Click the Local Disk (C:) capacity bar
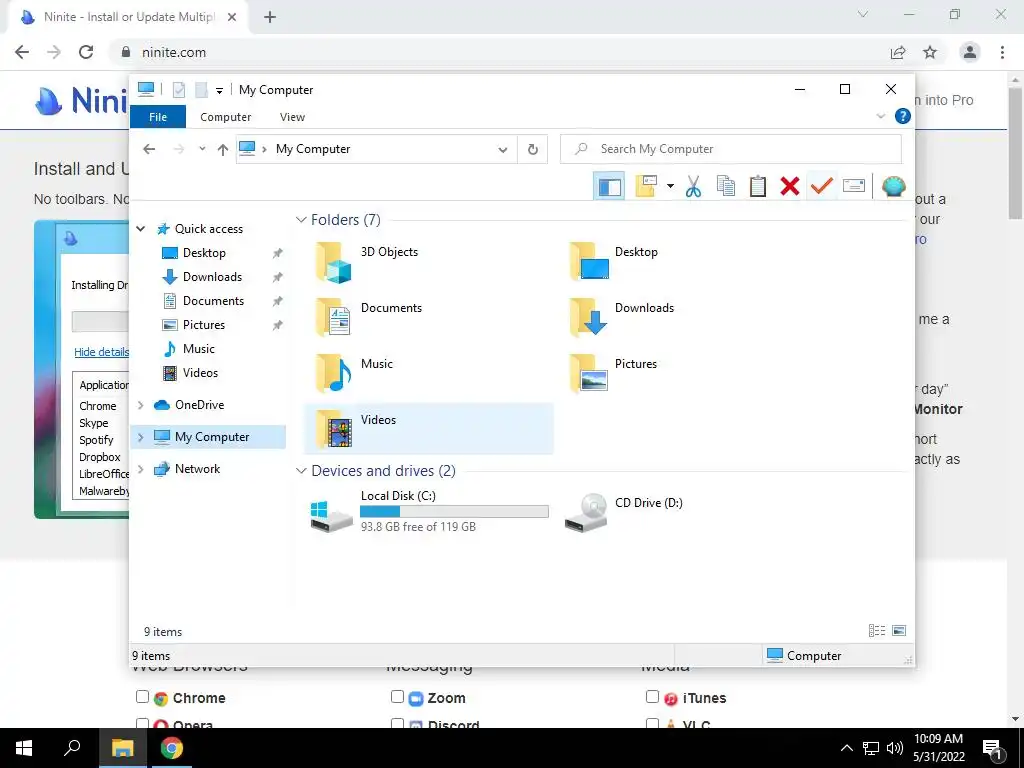 tap(455, 511)
